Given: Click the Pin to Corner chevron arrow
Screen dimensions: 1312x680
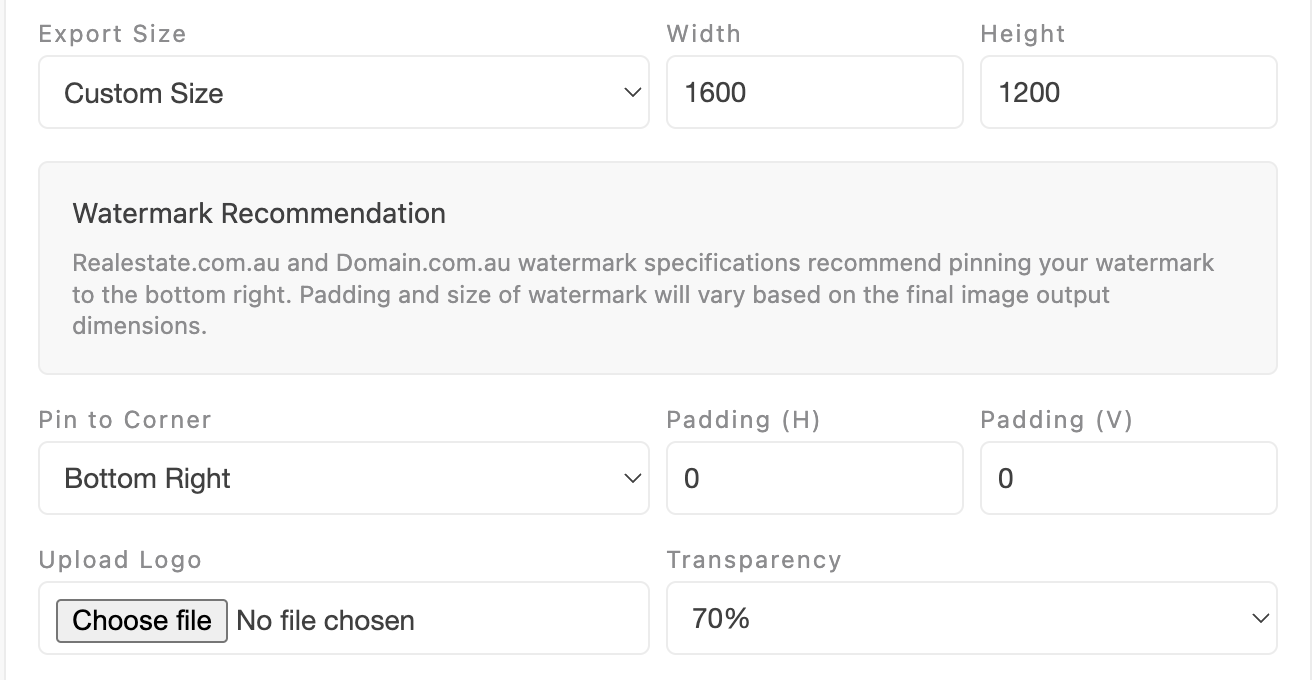Looking at the screenshot, I should coord(632,479).
